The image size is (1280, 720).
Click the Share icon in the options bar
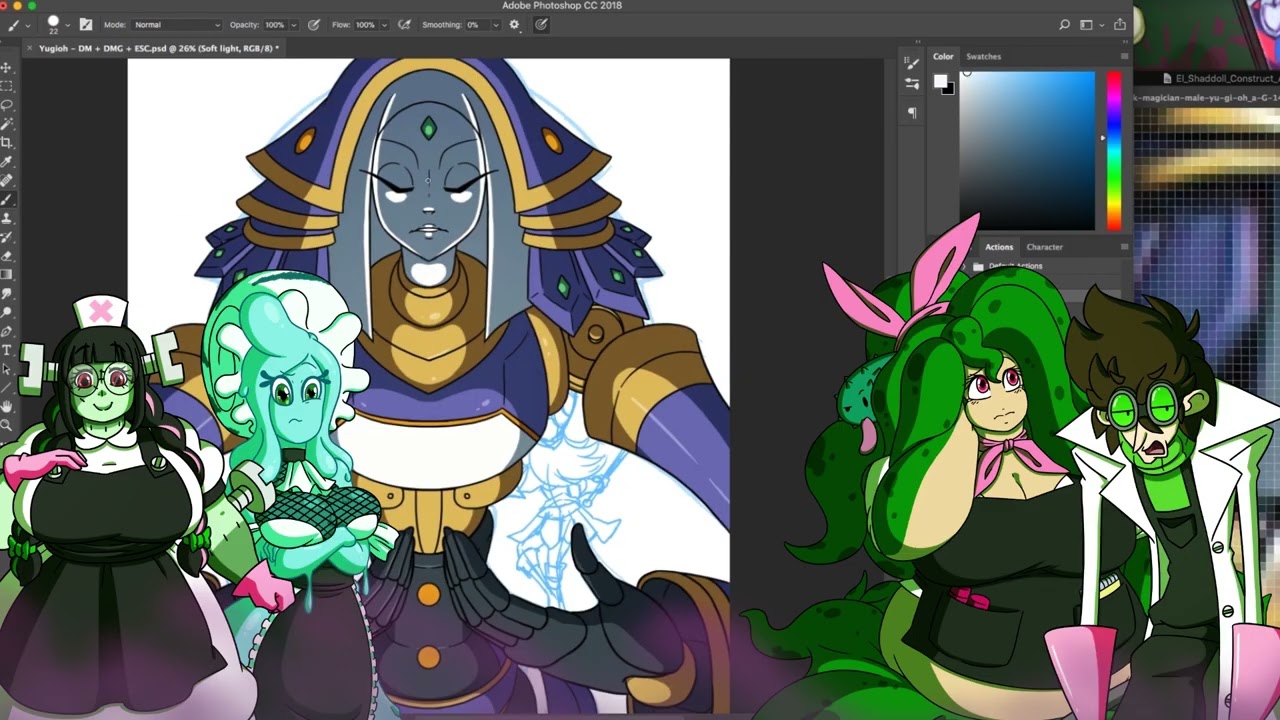pyautogui.click(x=1119, y=25)
